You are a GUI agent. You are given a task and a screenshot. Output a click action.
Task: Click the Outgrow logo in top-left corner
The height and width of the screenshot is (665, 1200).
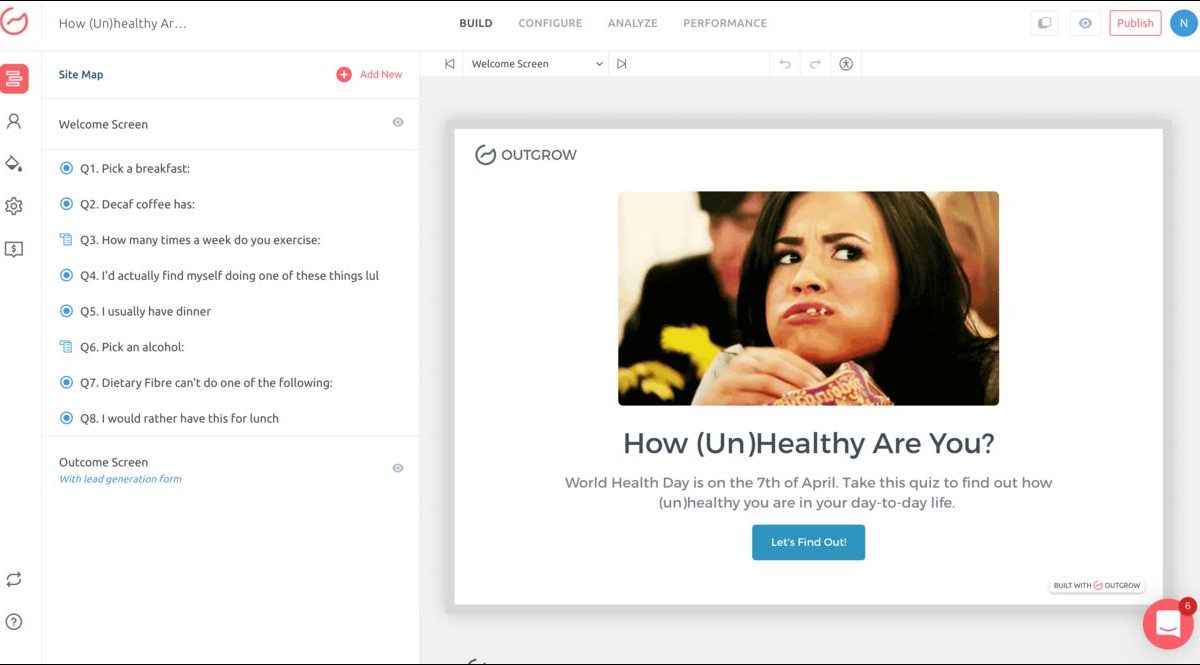tap(15, 24)
